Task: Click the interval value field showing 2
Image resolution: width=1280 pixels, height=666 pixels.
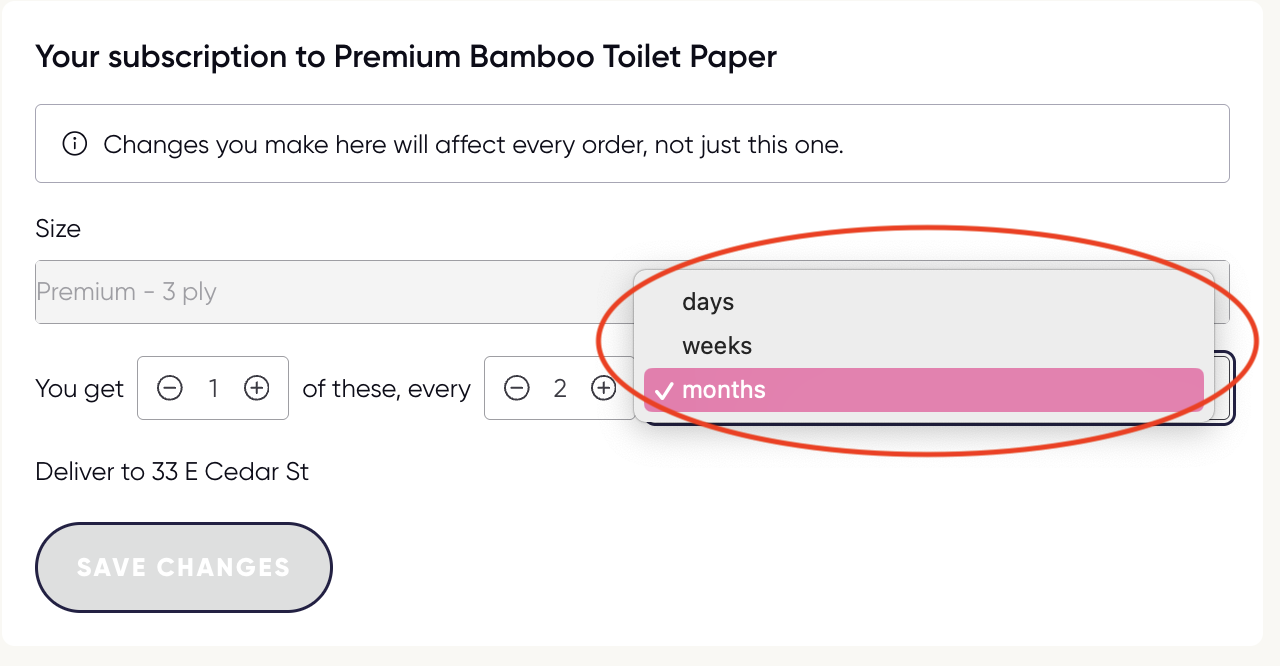Action: click(560, 388)
